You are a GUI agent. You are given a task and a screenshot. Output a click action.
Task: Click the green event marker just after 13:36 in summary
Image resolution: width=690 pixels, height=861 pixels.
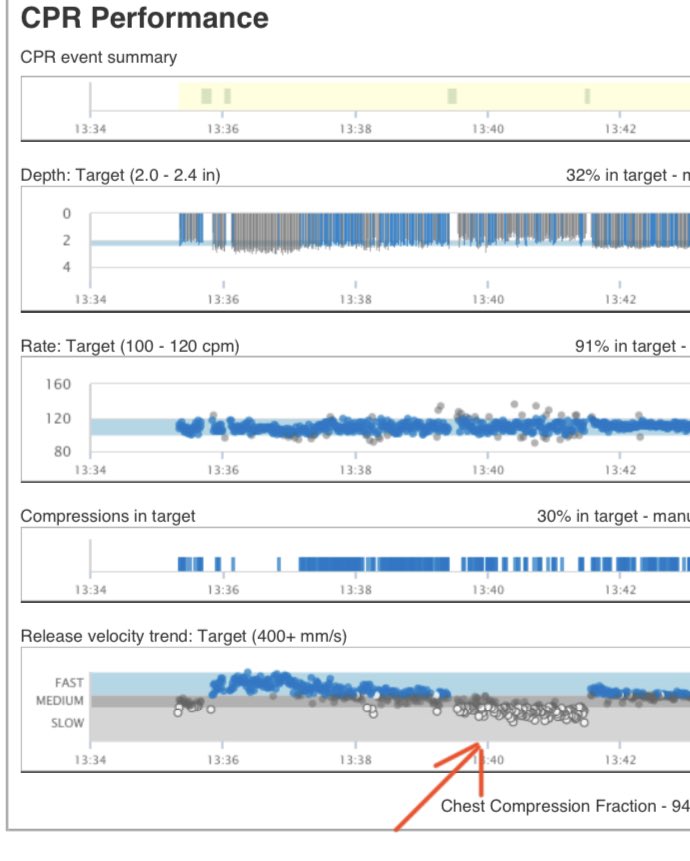click(x=227, y=96)
